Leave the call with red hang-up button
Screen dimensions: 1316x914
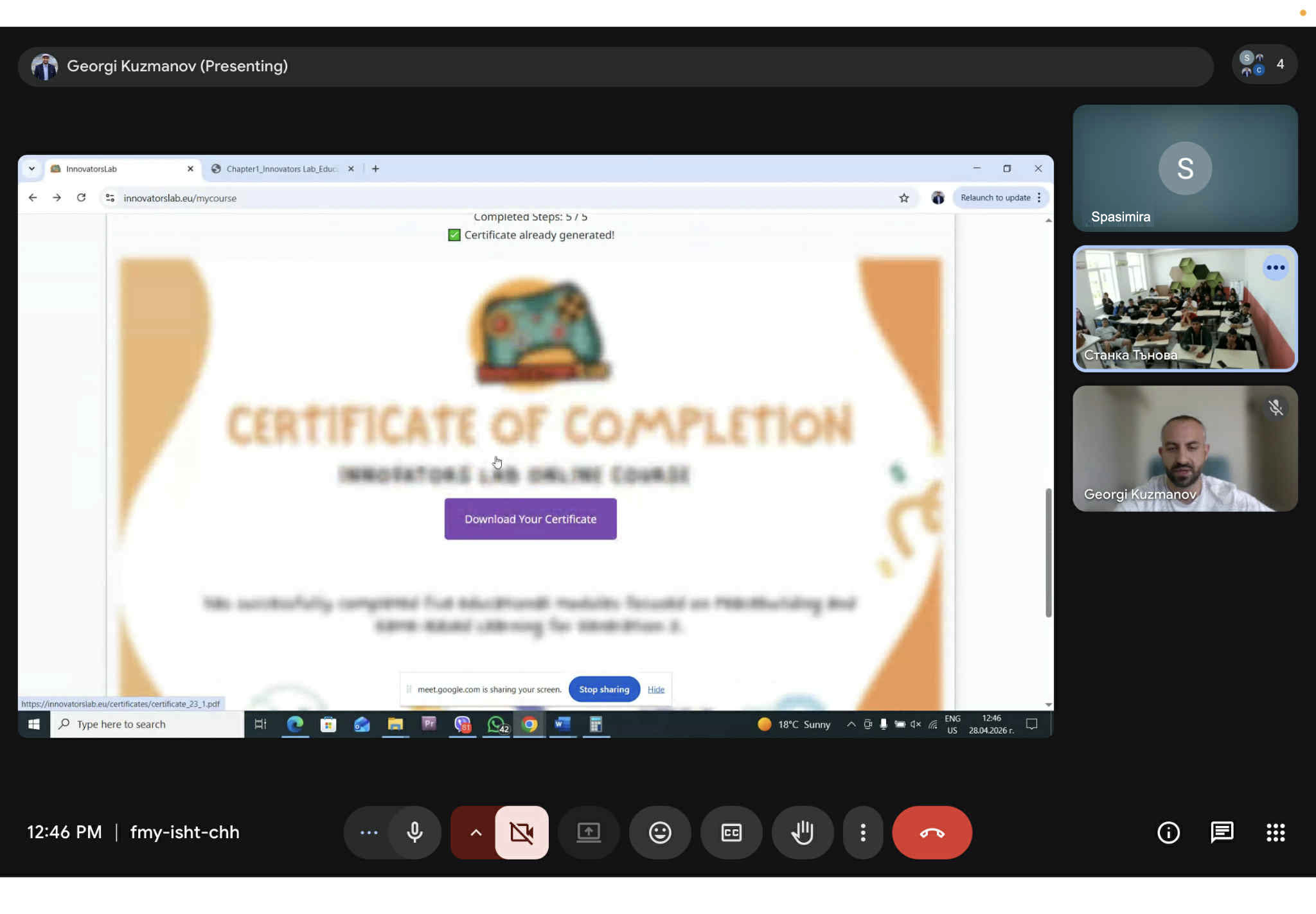(932, 832)
